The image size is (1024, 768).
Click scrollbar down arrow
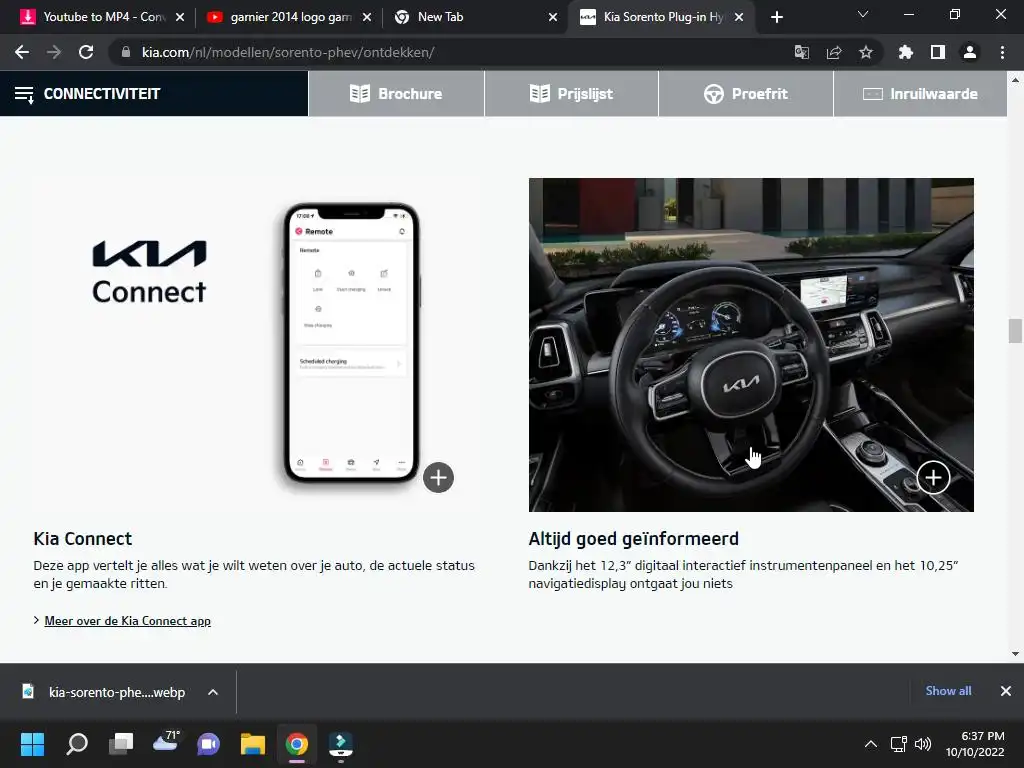1015,654
